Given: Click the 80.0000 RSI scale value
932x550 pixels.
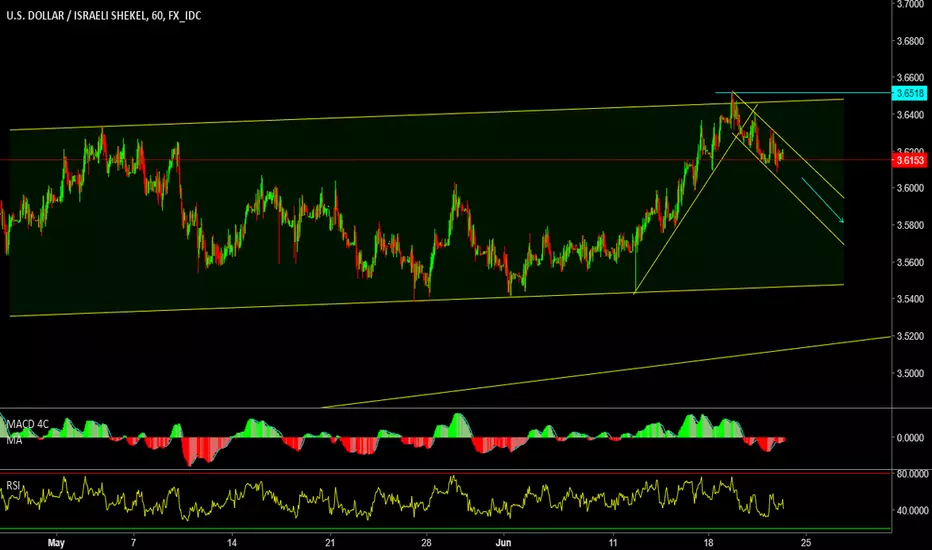Looking at the screenshot, I should click(x=912, y=473).
